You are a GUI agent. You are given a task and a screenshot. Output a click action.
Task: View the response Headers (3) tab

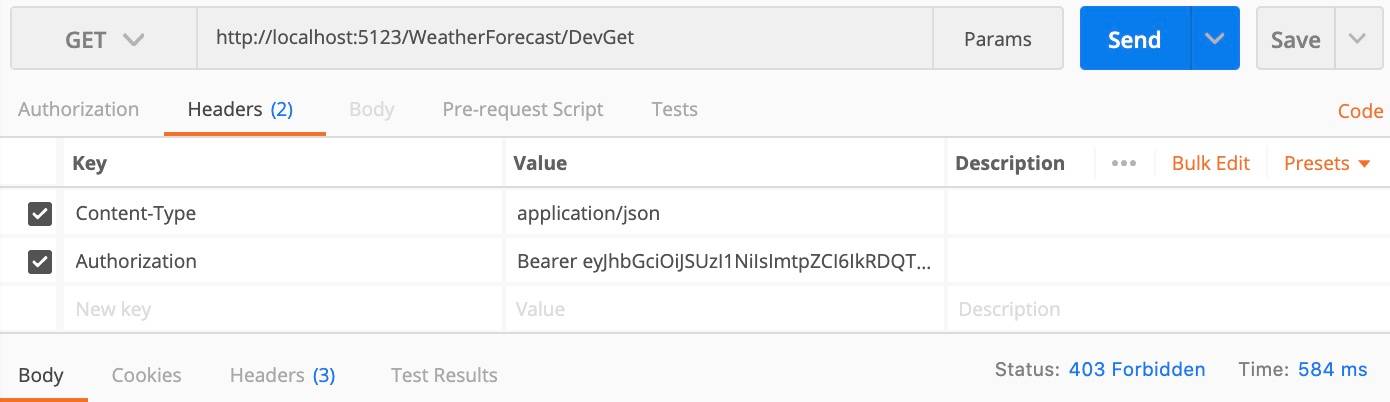pos(282,375)
